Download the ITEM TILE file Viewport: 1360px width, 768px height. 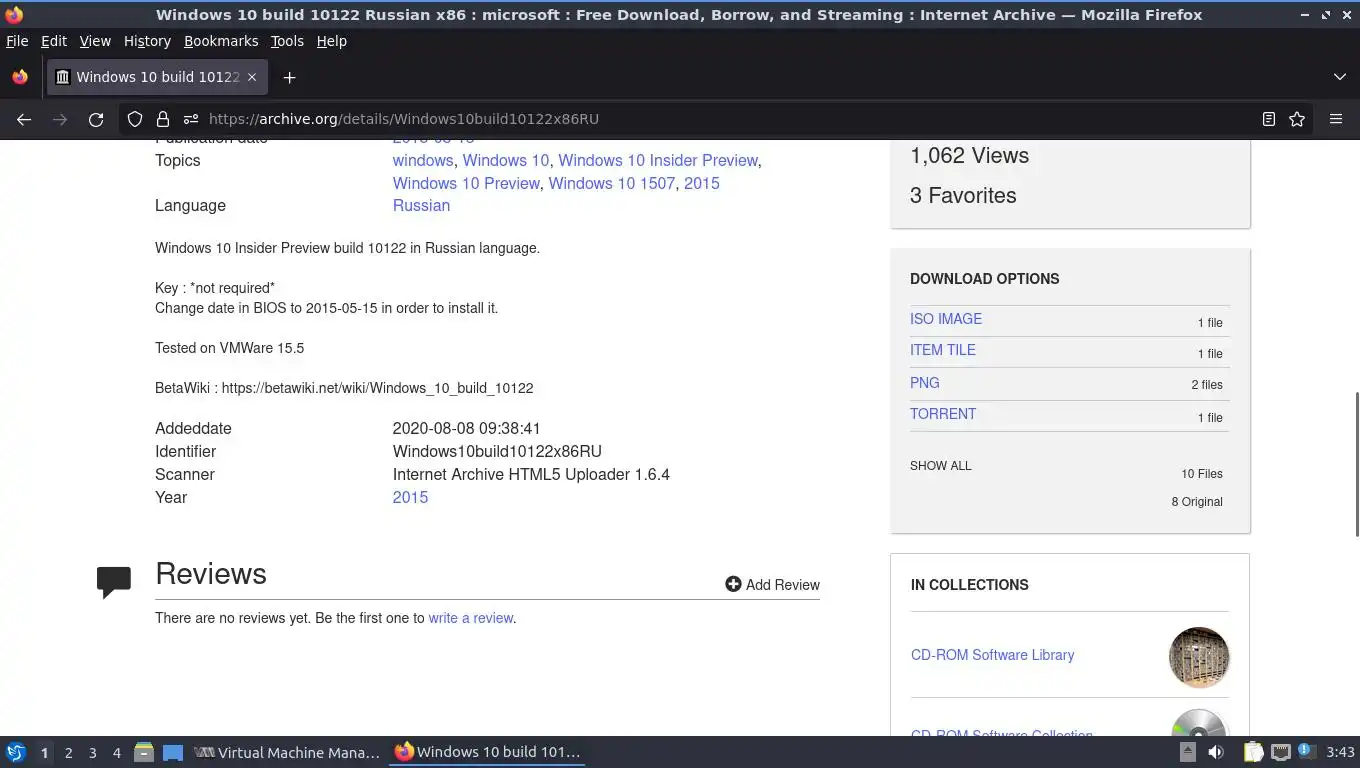click(x=943, y=350)
